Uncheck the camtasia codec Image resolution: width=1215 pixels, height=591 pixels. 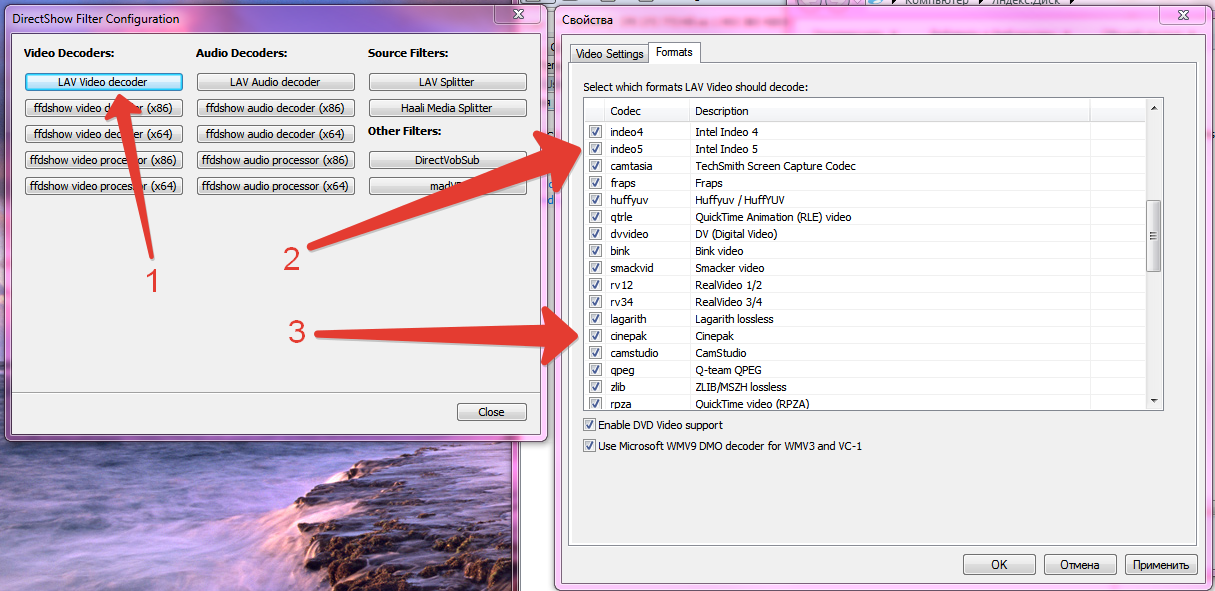pos(594,165)
